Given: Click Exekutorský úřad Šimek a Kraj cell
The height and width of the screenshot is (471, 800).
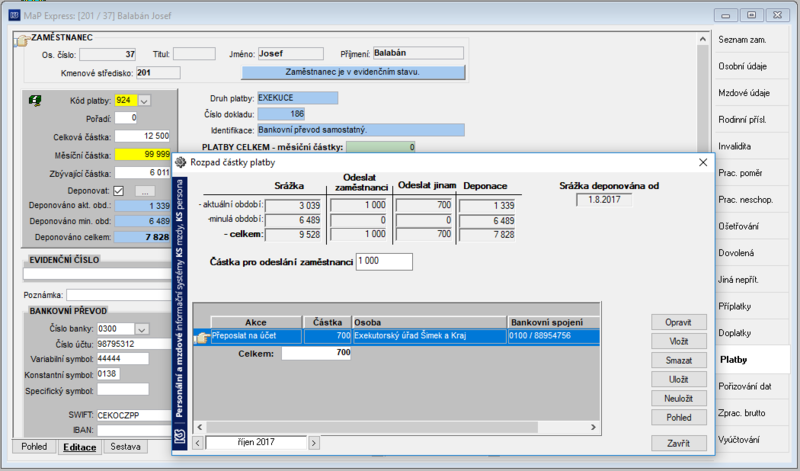Looking at the screenshot, I should tap(429, 336).
